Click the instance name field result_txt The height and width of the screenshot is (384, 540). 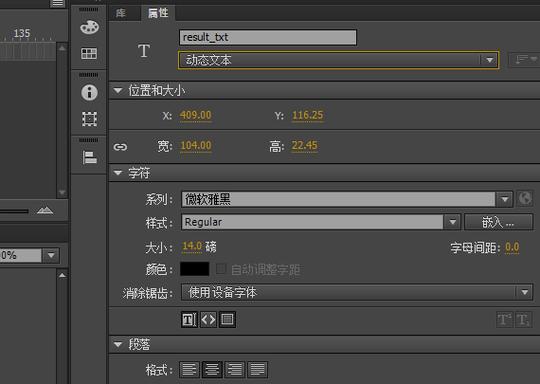[268, 37]
